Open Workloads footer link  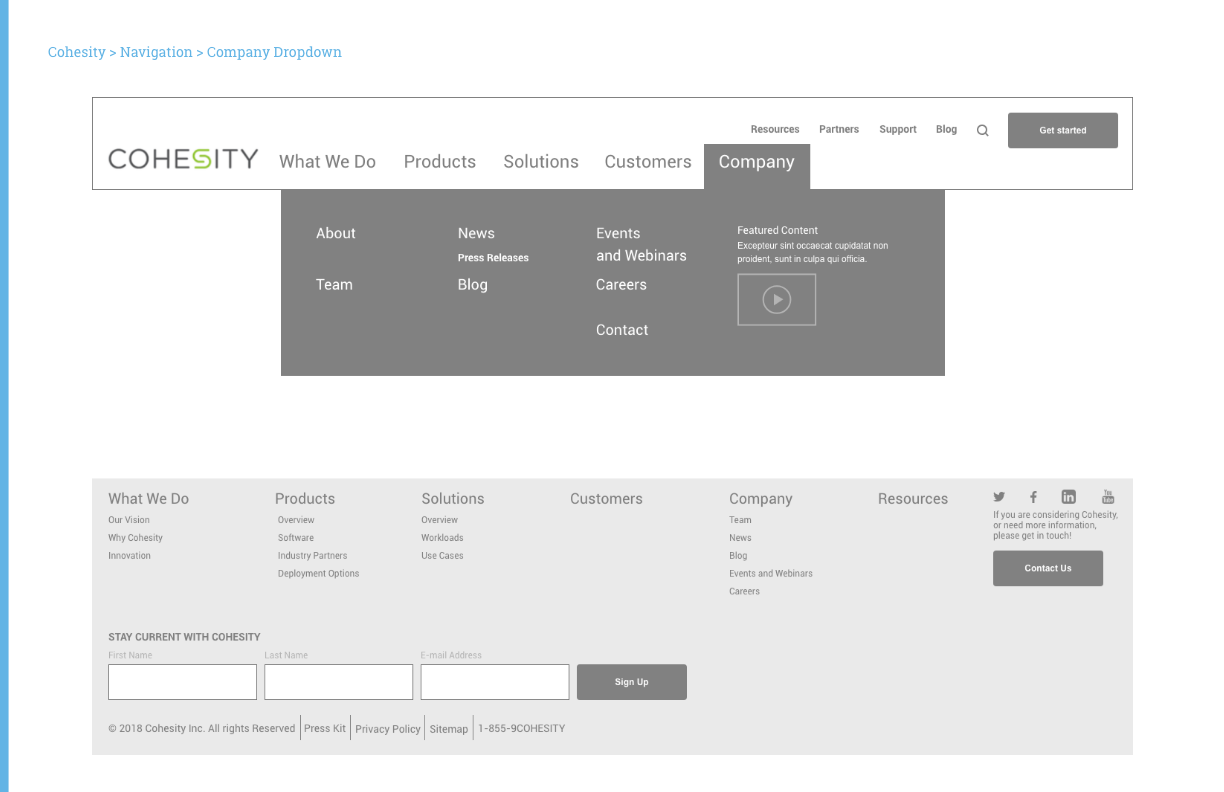442,538
